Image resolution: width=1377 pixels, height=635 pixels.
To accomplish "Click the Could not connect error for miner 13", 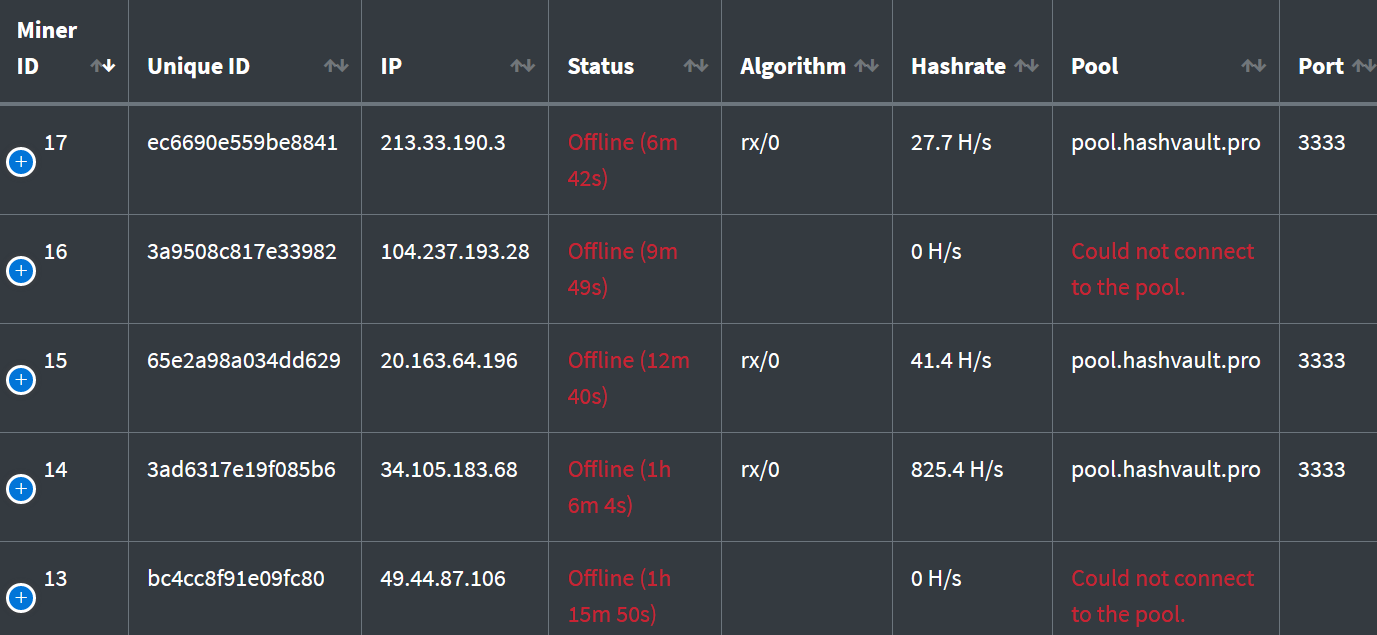I will click(x=1162, y=595).
